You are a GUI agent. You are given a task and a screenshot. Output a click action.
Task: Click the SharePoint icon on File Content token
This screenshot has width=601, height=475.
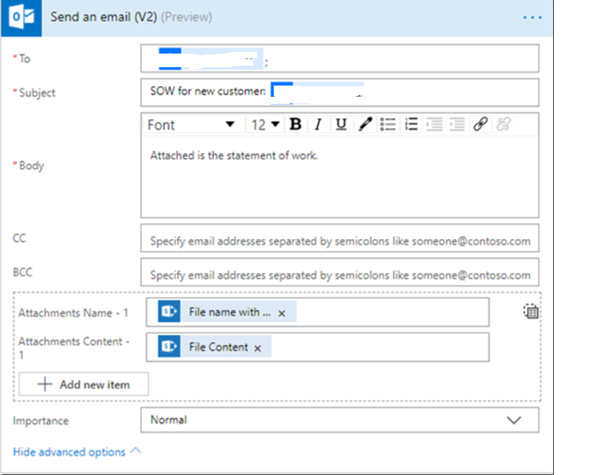coord(169,347)
